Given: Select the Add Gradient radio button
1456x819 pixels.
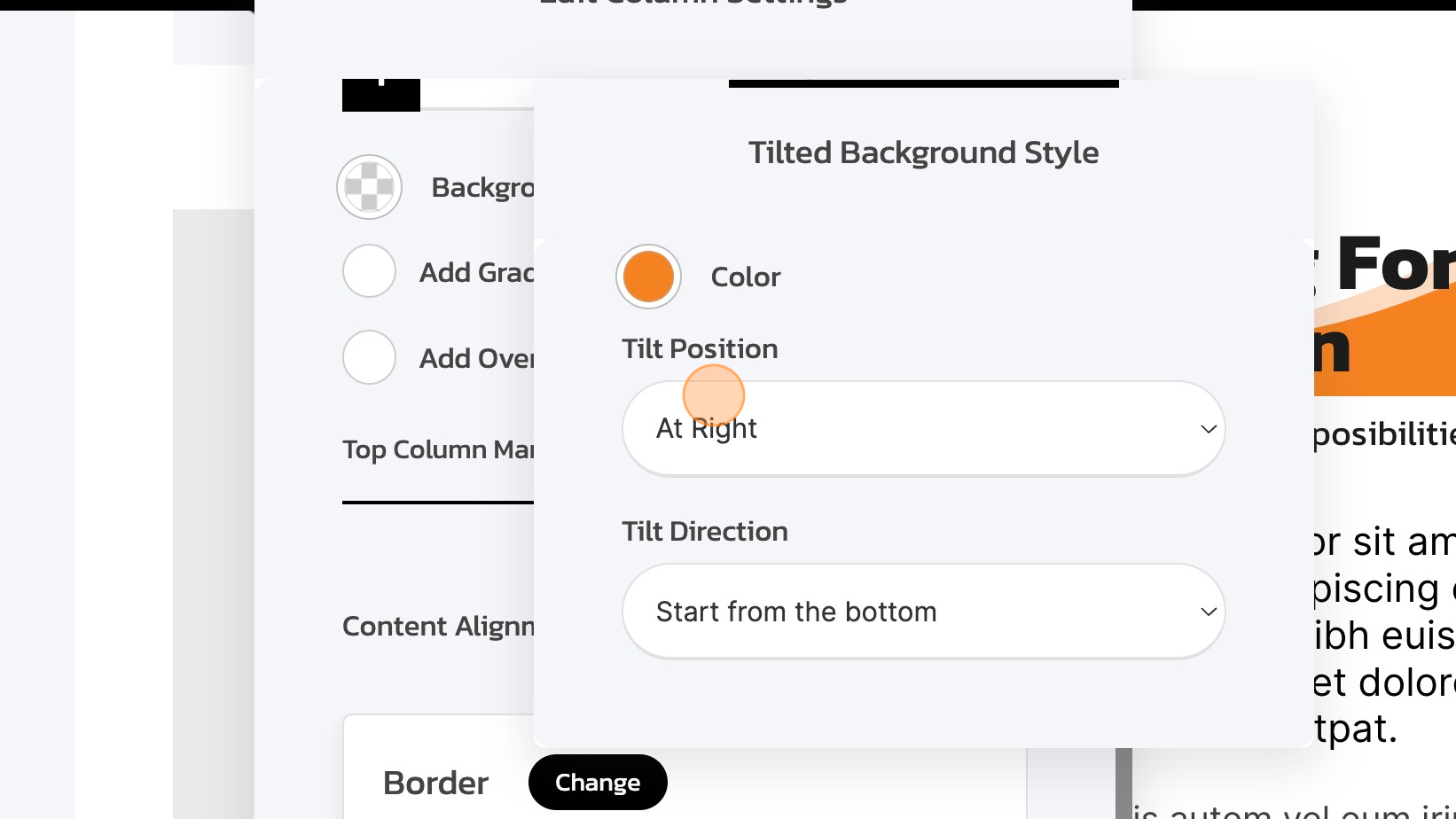Looking at the screenshot, I should point(369,270).
